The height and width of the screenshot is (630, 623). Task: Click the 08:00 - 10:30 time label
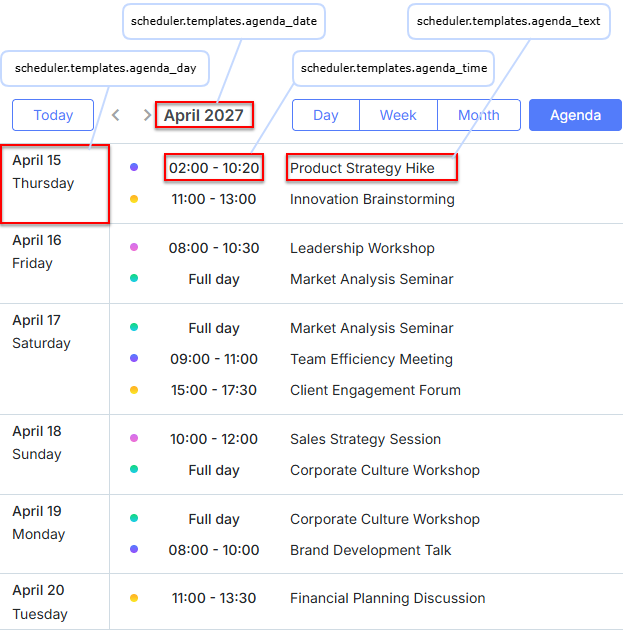(x=214, y=248)
